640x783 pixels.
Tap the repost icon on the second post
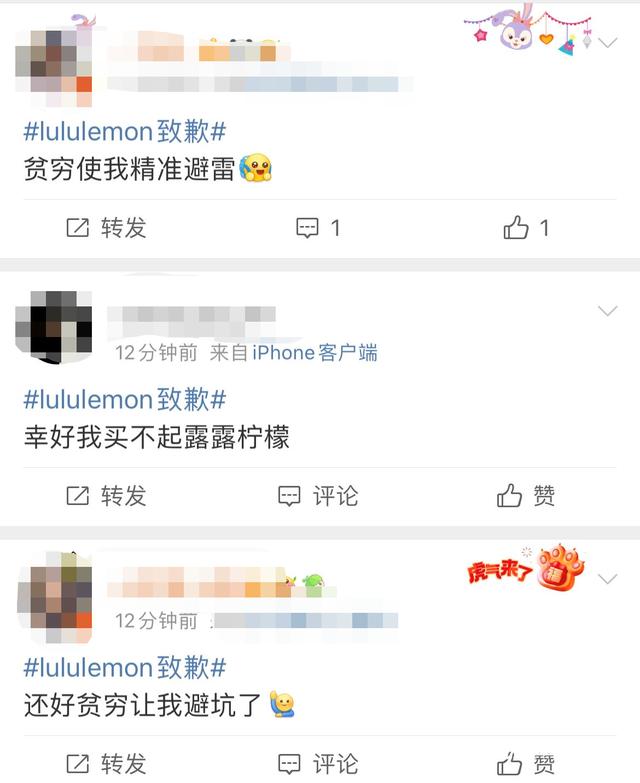tap(78, 495)
